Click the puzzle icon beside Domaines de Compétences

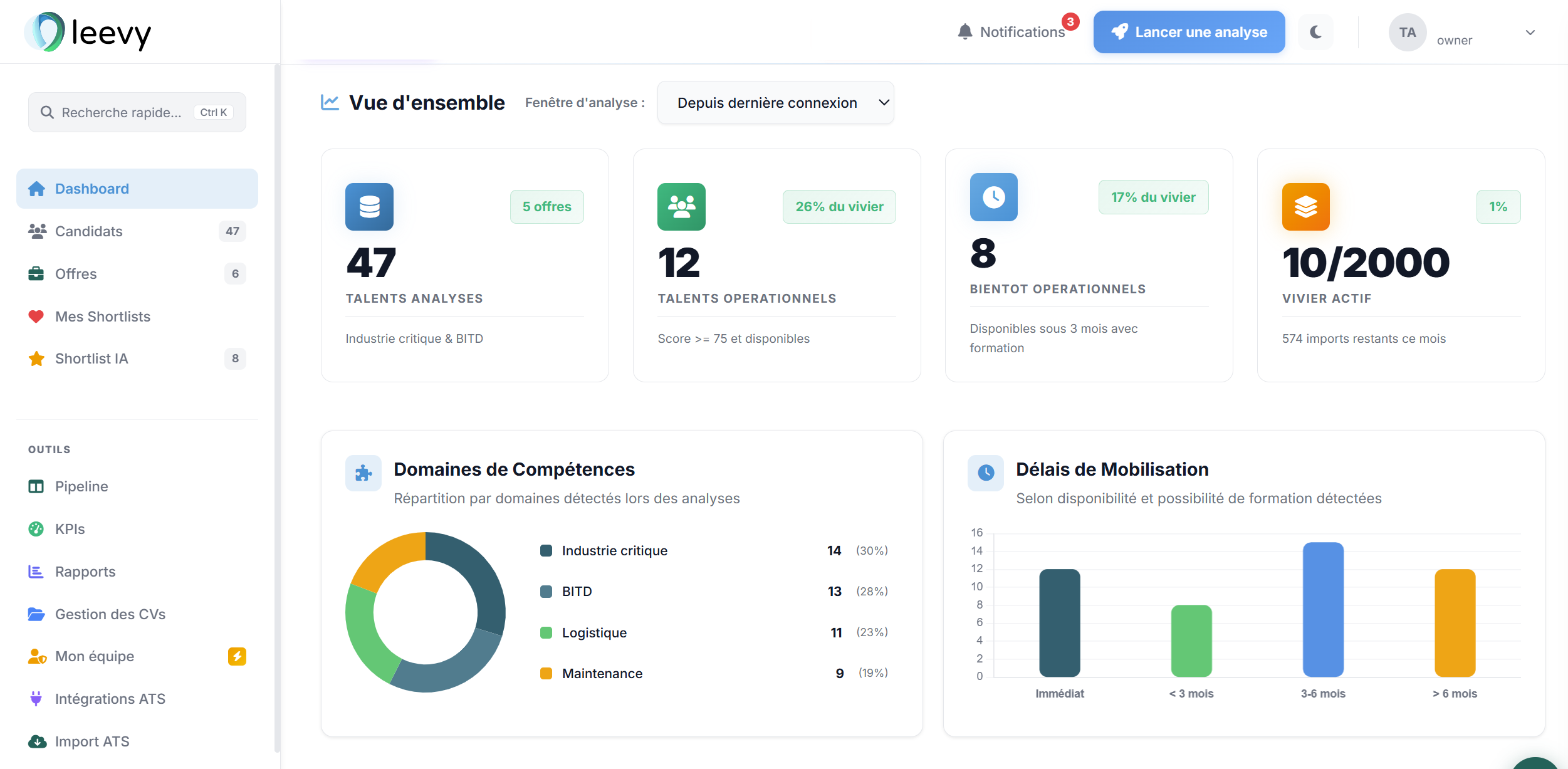click(x=363, y=473)
